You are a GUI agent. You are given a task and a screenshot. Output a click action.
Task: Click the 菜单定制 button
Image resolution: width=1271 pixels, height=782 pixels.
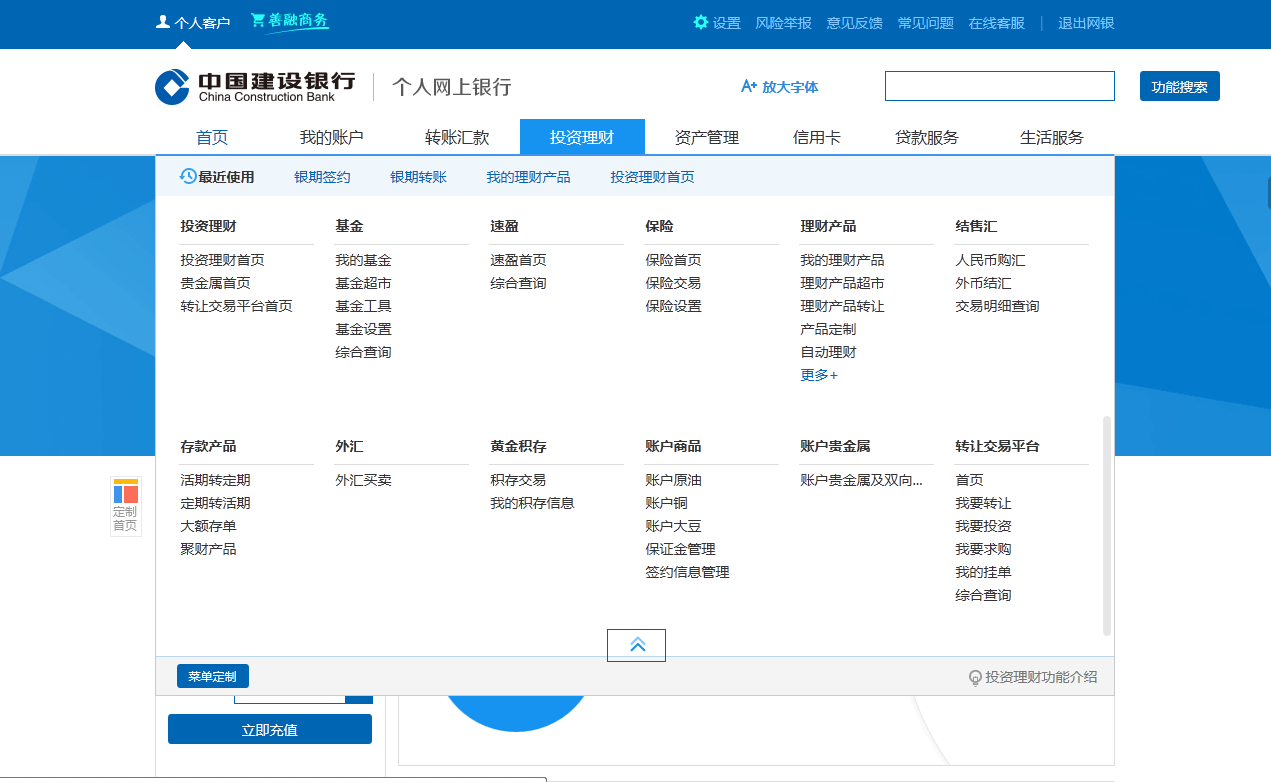click(x=213, y=676)
